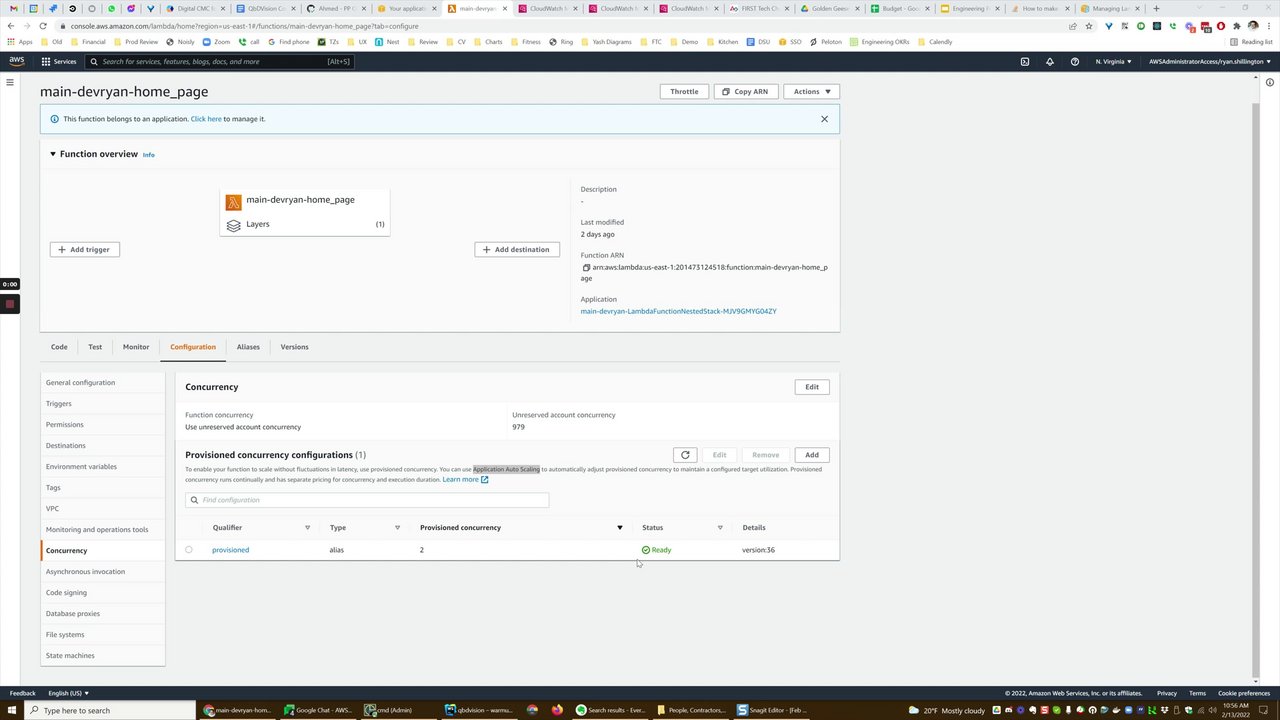This screenshot has height=720, width=1280.
Task: Reload the browser page
Action: (x=43, y=25)
